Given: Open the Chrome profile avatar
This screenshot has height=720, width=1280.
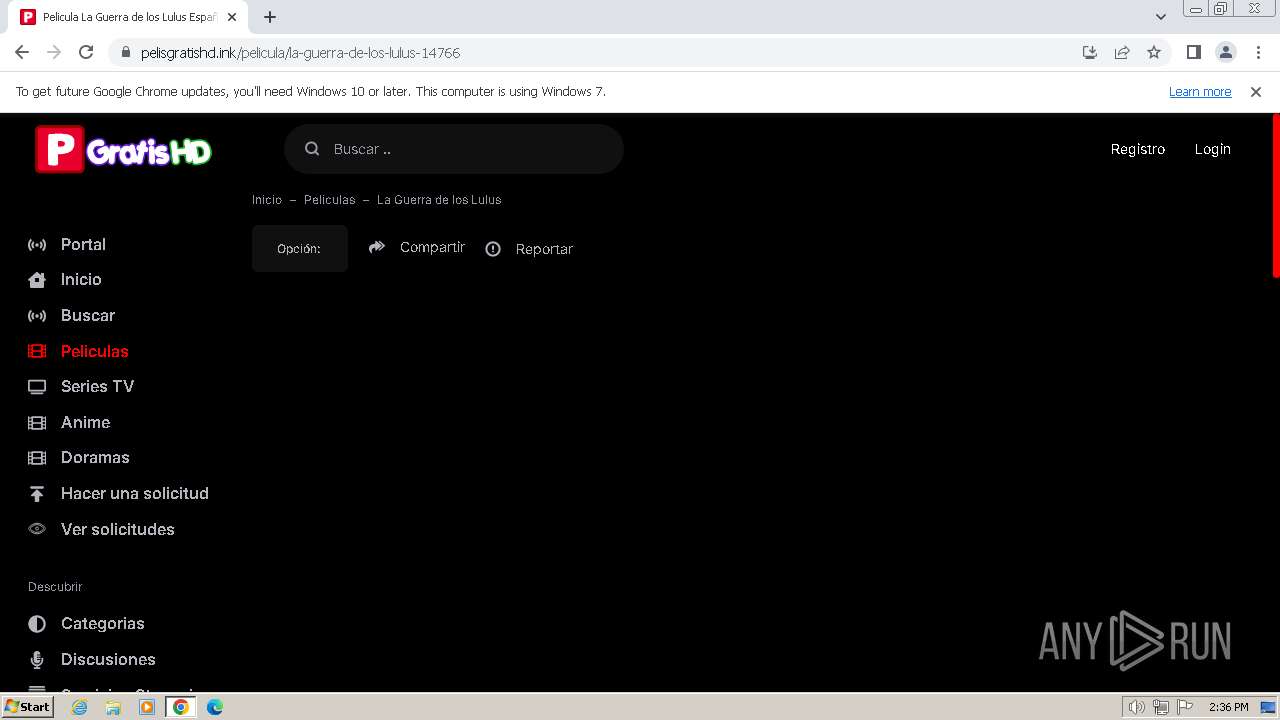Looking at the screenshot, I should 1226,52.
